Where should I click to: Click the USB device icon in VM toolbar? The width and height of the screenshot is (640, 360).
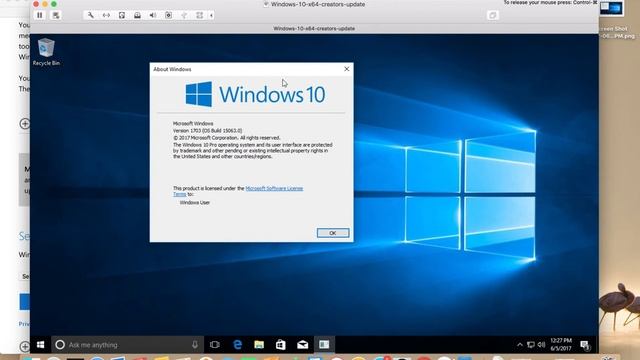184,15
